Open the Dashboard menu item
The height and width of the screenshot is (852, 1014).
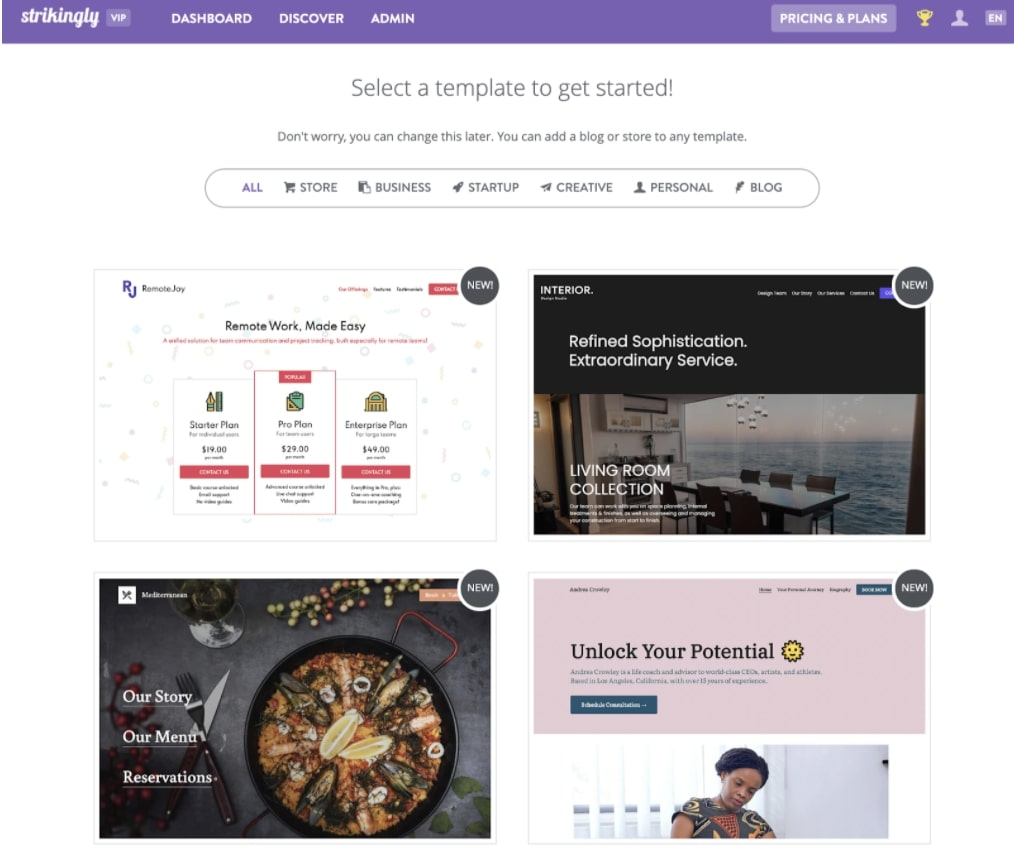[211, 19]
